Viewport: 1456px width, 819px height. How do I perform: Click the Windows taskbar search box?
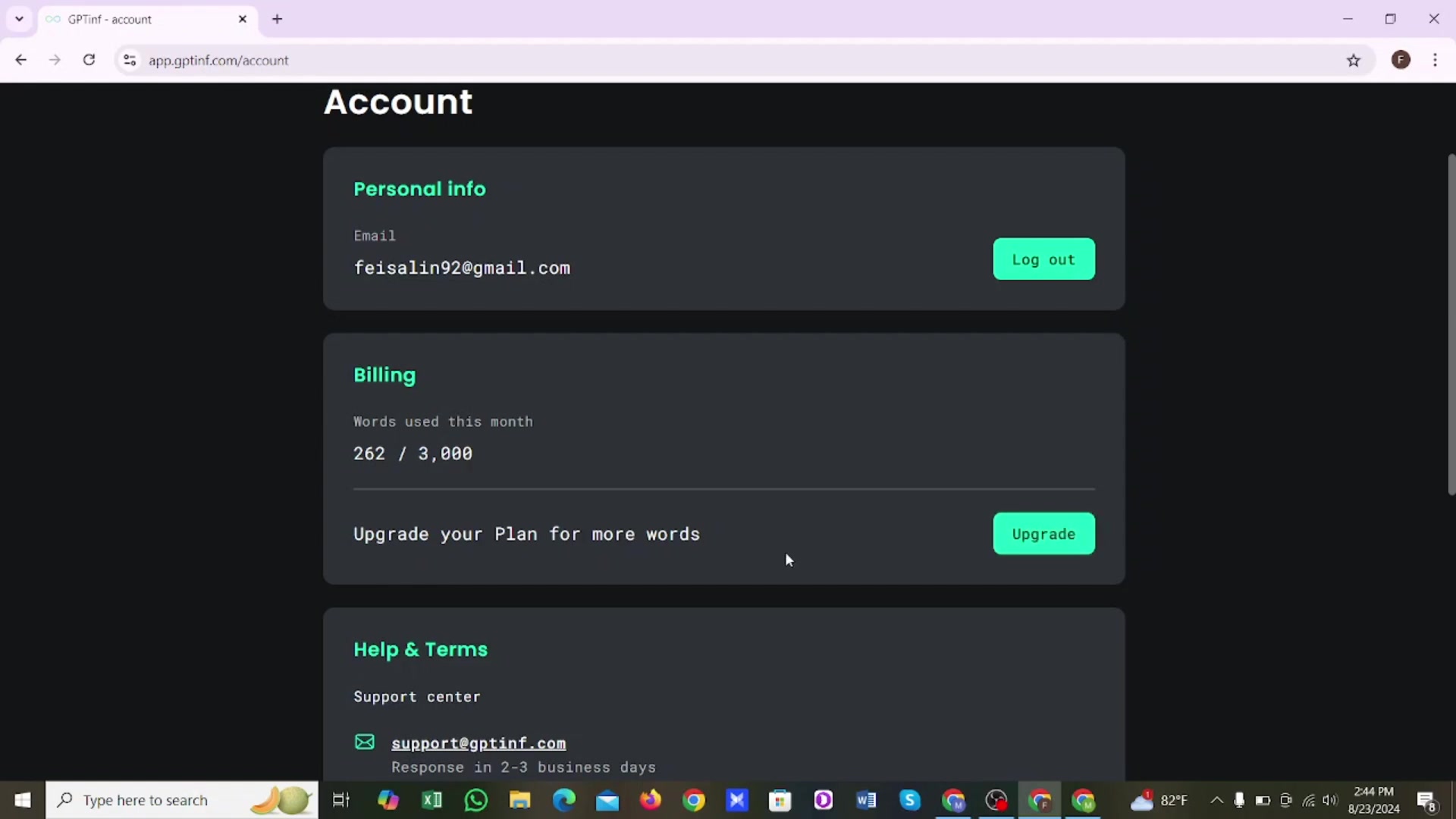pyautogui.click(x=182, y=800)
